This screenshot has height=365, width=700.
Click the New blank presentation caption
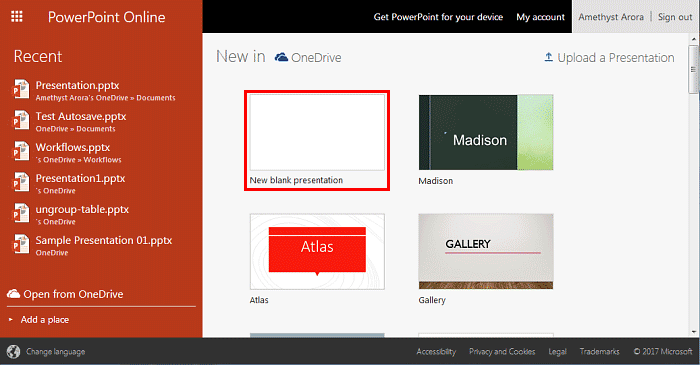pos(296,180)
